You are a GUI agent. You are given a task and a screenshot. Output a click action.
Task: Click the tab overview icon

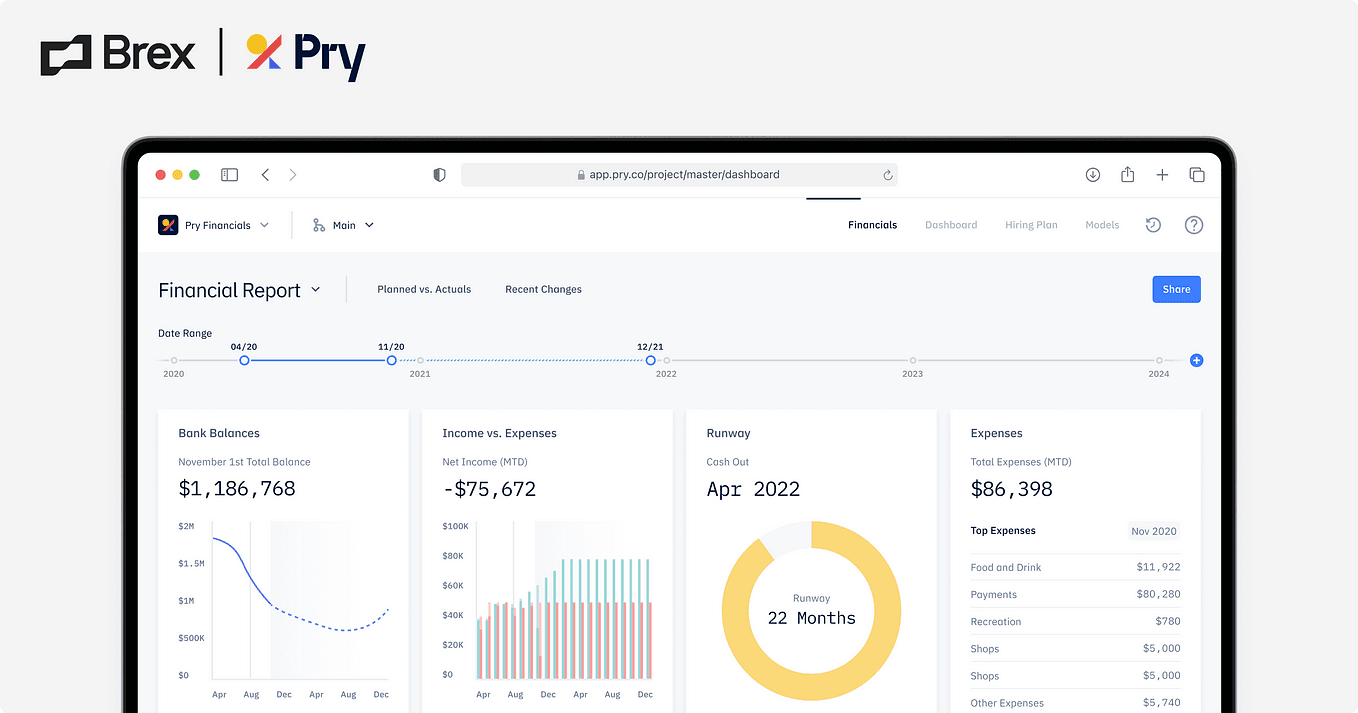pos(1197,174)
